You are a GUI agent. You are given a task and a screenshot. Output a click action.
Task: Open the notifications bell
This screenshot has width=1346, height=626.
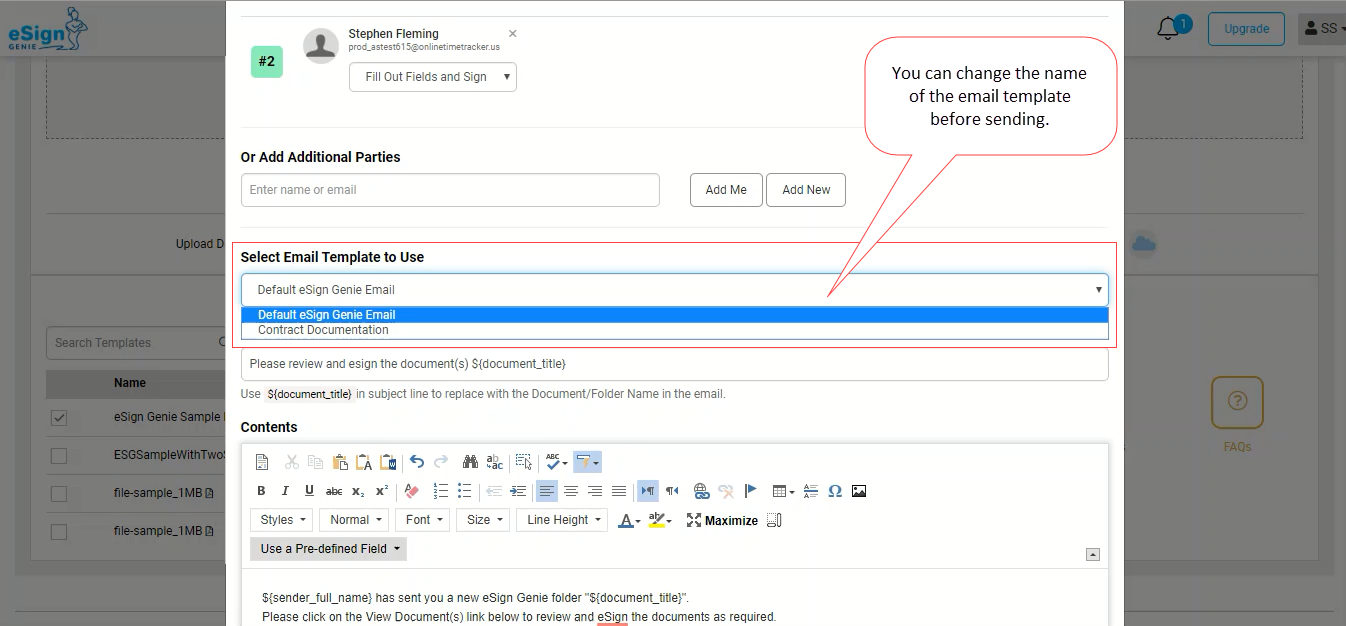1167,29
